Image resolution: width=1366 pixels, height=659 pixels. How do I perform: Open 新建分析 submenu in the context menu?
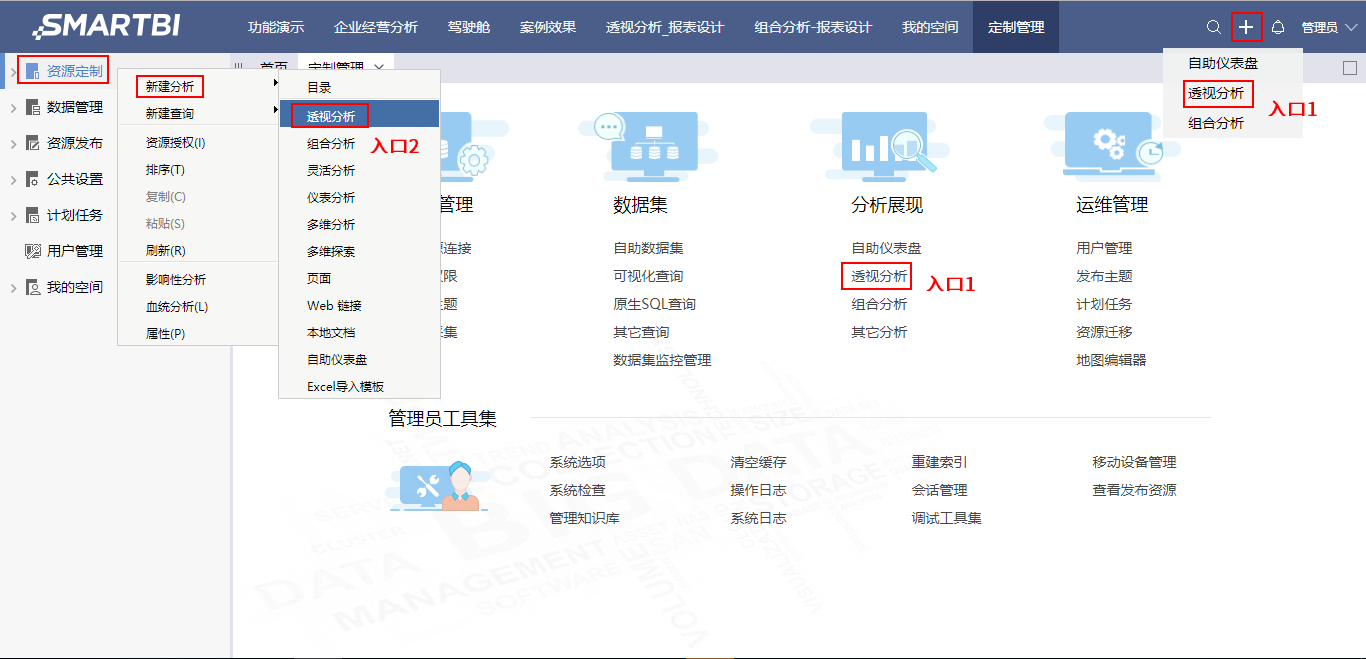coord(198,87)
